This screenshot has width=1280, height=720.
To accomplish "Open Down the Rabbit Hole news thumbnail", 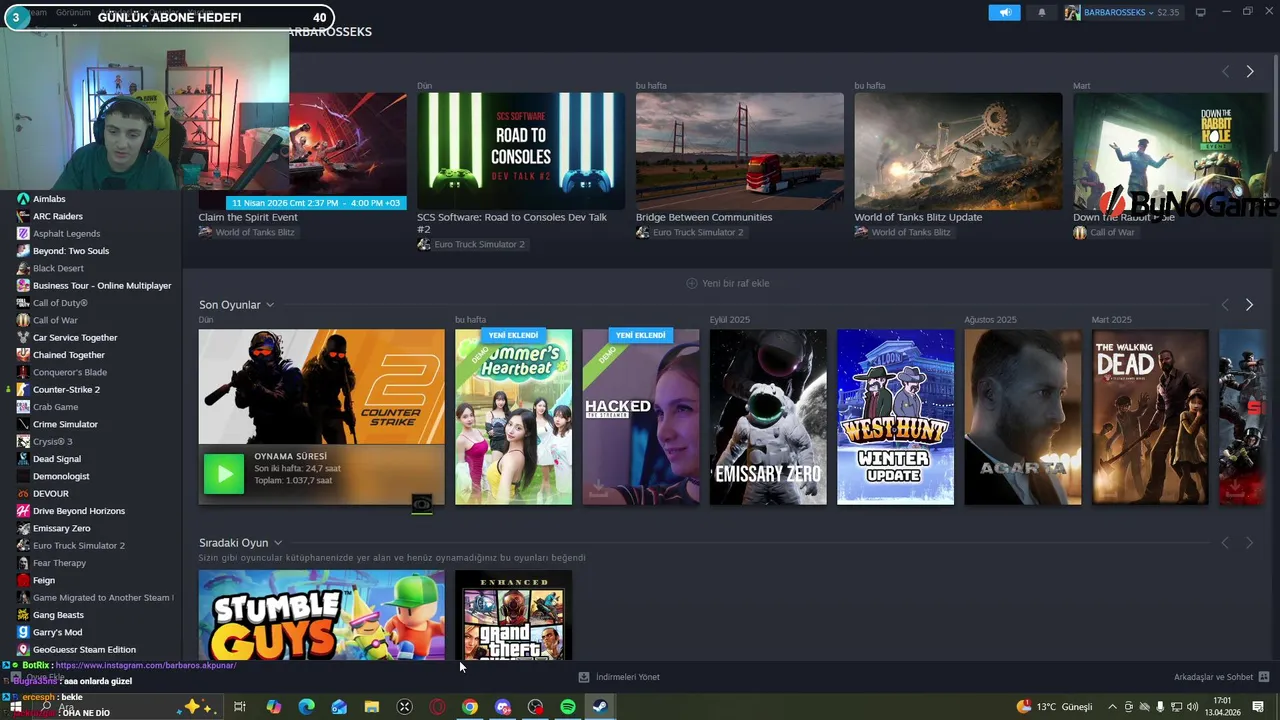I will point(1170,151).
